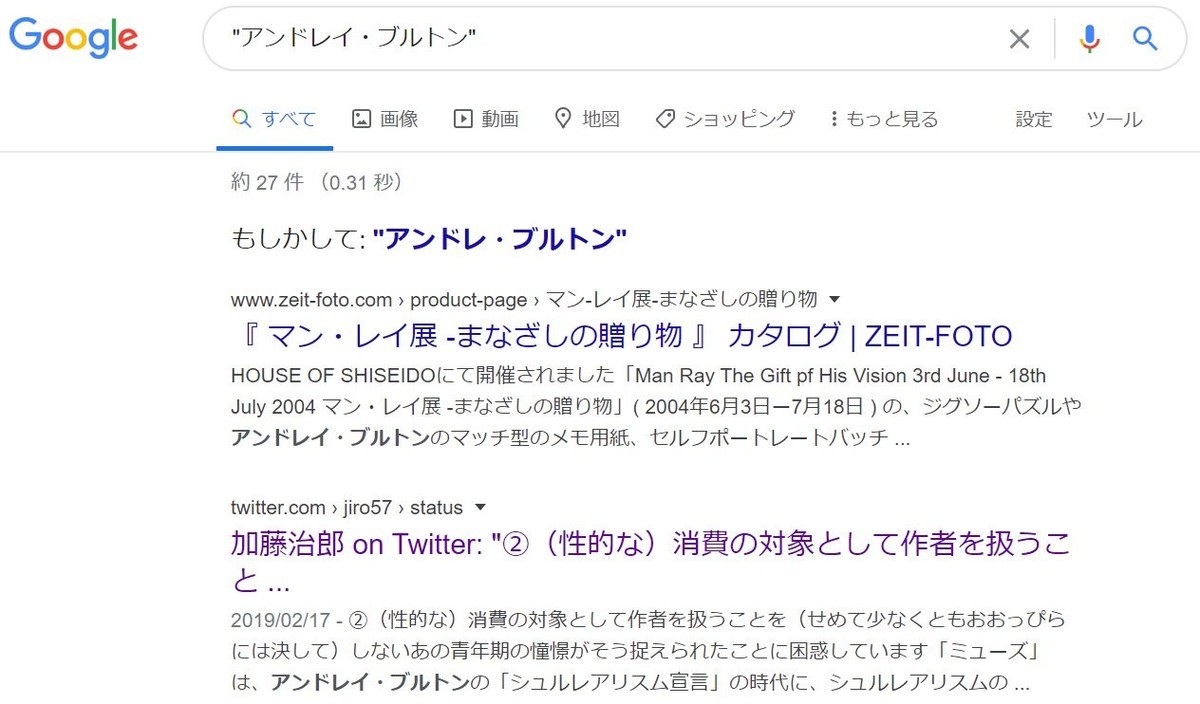Image resolution: width=1200 pixels, height=704 pixels.
Task: Switch to the 画像 tab
Action: coord(385,119)
